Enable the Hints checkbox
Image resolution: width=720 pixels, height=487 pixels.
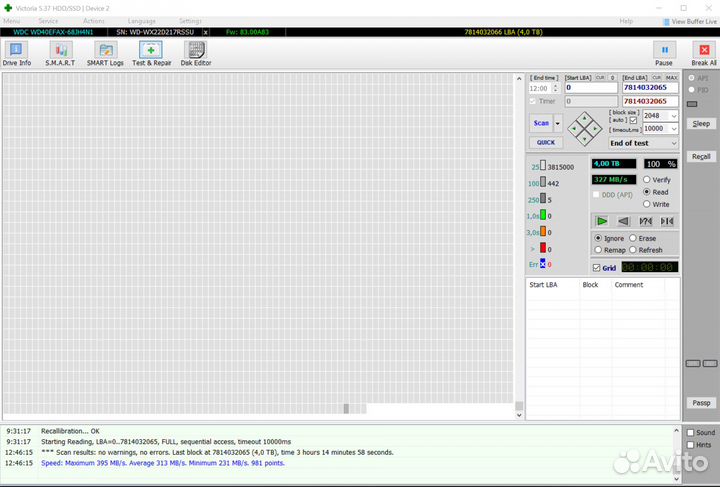tap(690, 444)
